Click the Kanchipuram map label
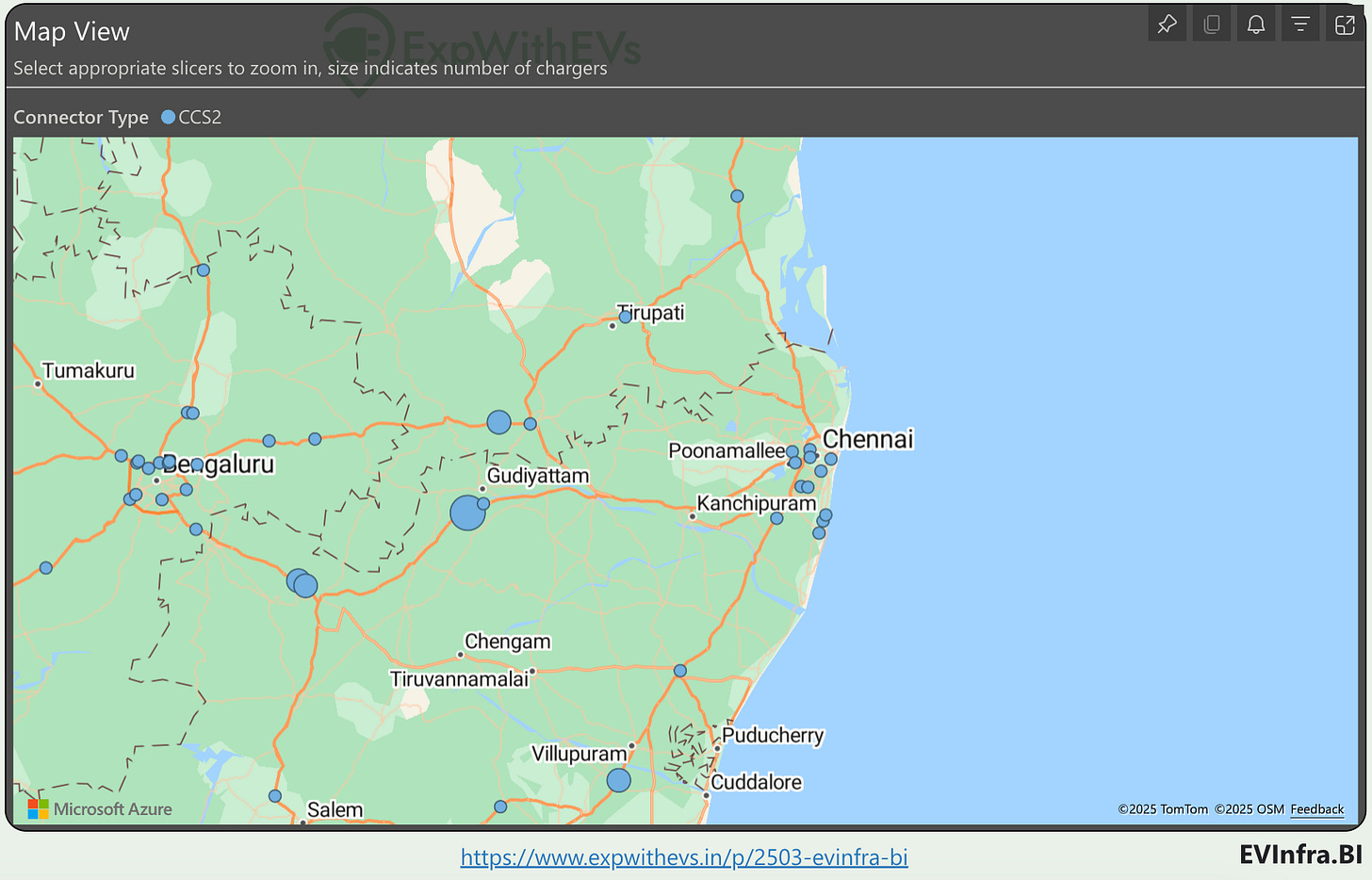The width and height of the screenshot is (1372, 880). pos(757,503)
